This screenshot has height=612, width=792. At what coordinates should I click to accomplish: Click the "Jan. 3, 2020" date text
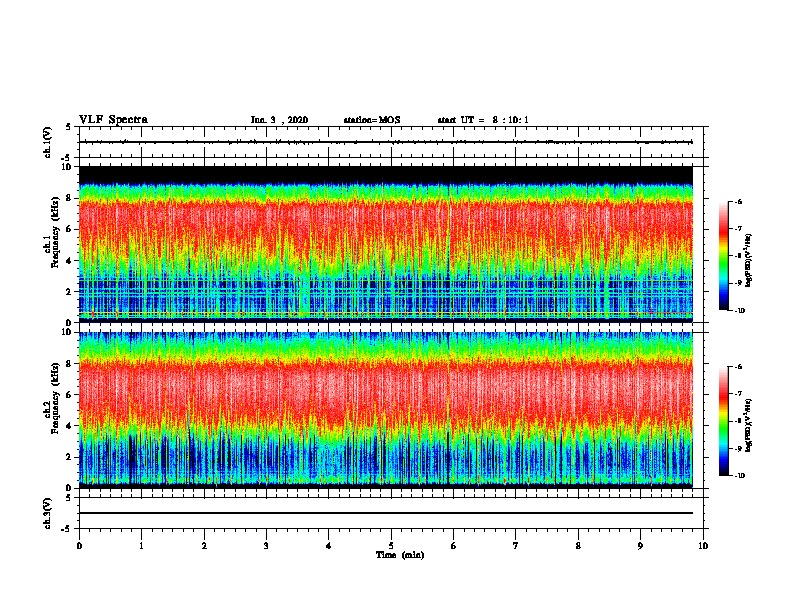tap(279, 120)
